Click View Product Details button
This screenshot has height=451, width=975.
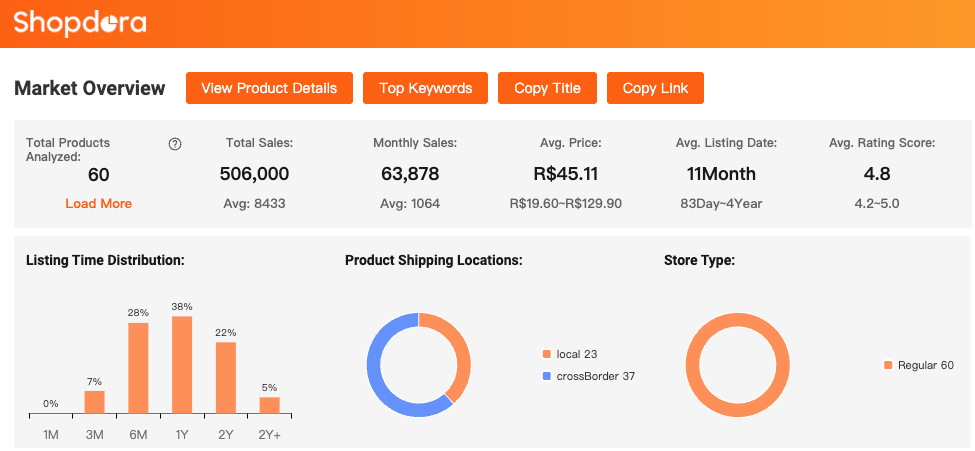(x=269, y=88)
